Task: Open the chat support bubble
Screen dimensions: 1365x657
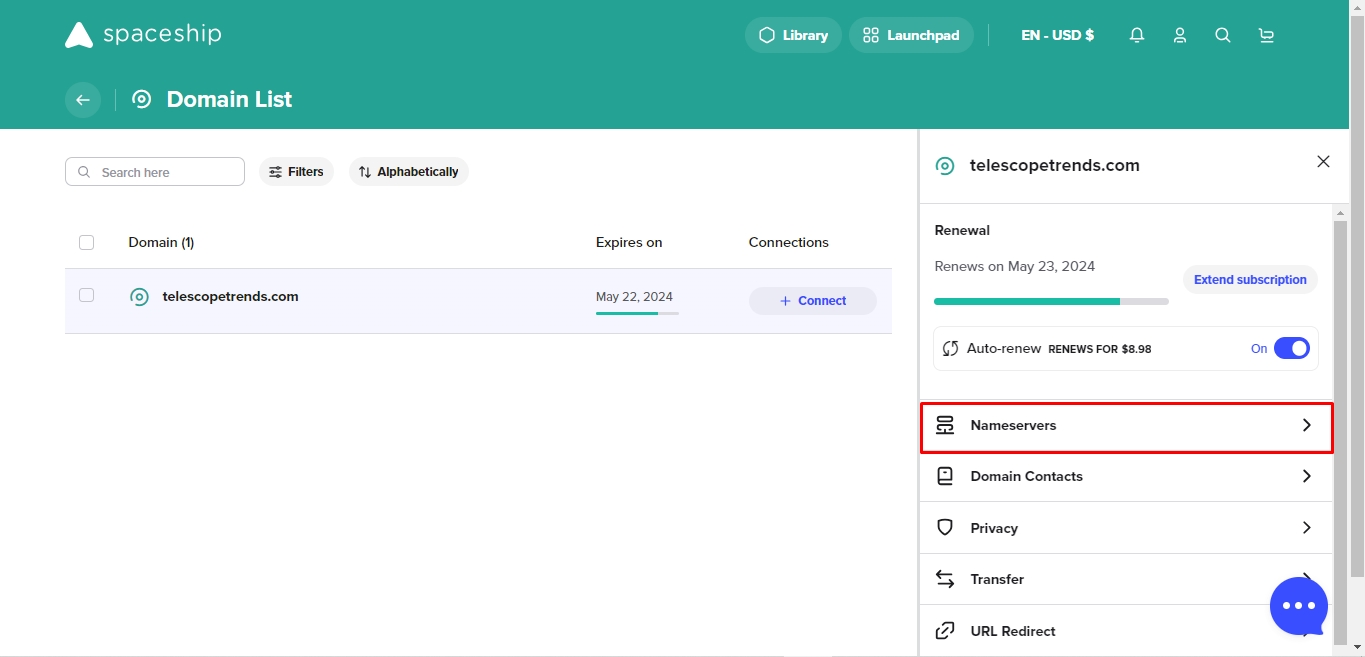Action: (1298, 605)
